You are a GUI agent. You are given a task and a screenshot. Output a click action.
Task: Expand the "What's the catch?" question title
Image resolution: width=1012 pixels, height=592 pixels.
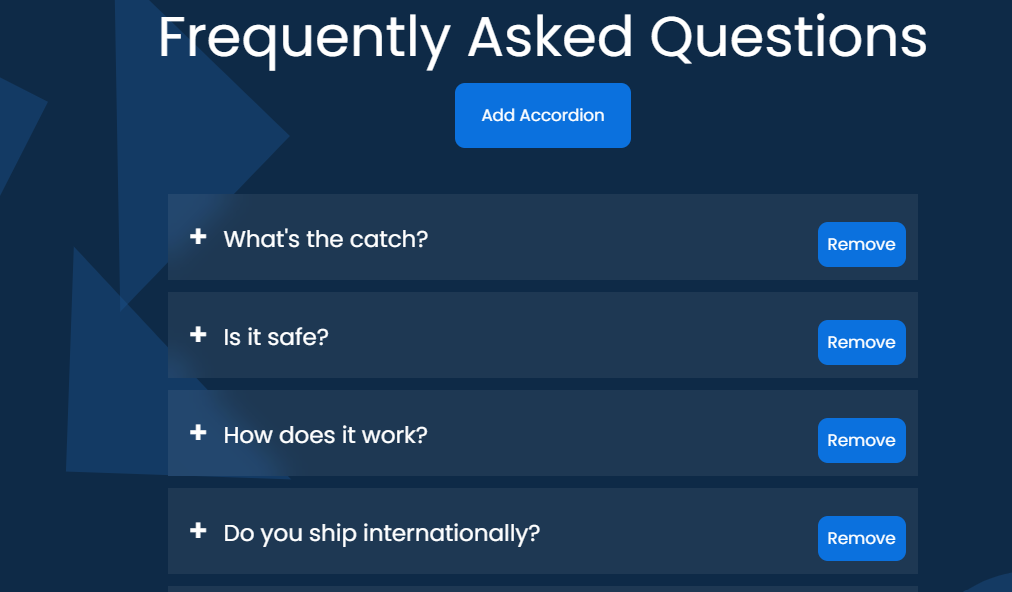[325, 239]
